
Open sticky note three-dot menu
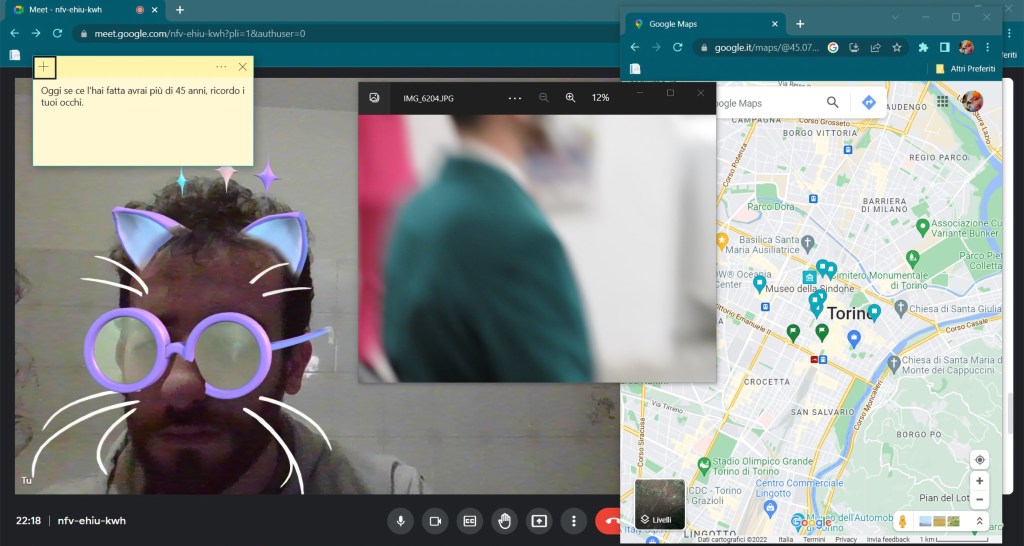(x=221, y=67)
